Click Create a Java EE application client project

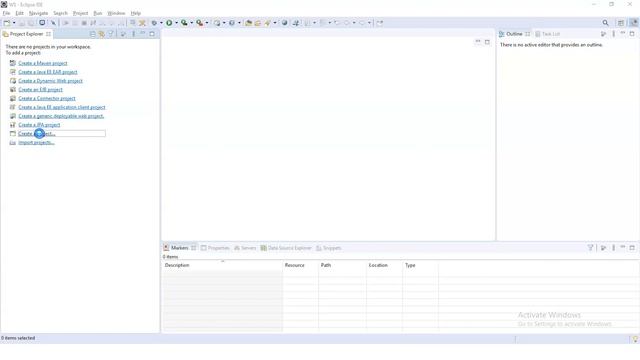[62, 107]
